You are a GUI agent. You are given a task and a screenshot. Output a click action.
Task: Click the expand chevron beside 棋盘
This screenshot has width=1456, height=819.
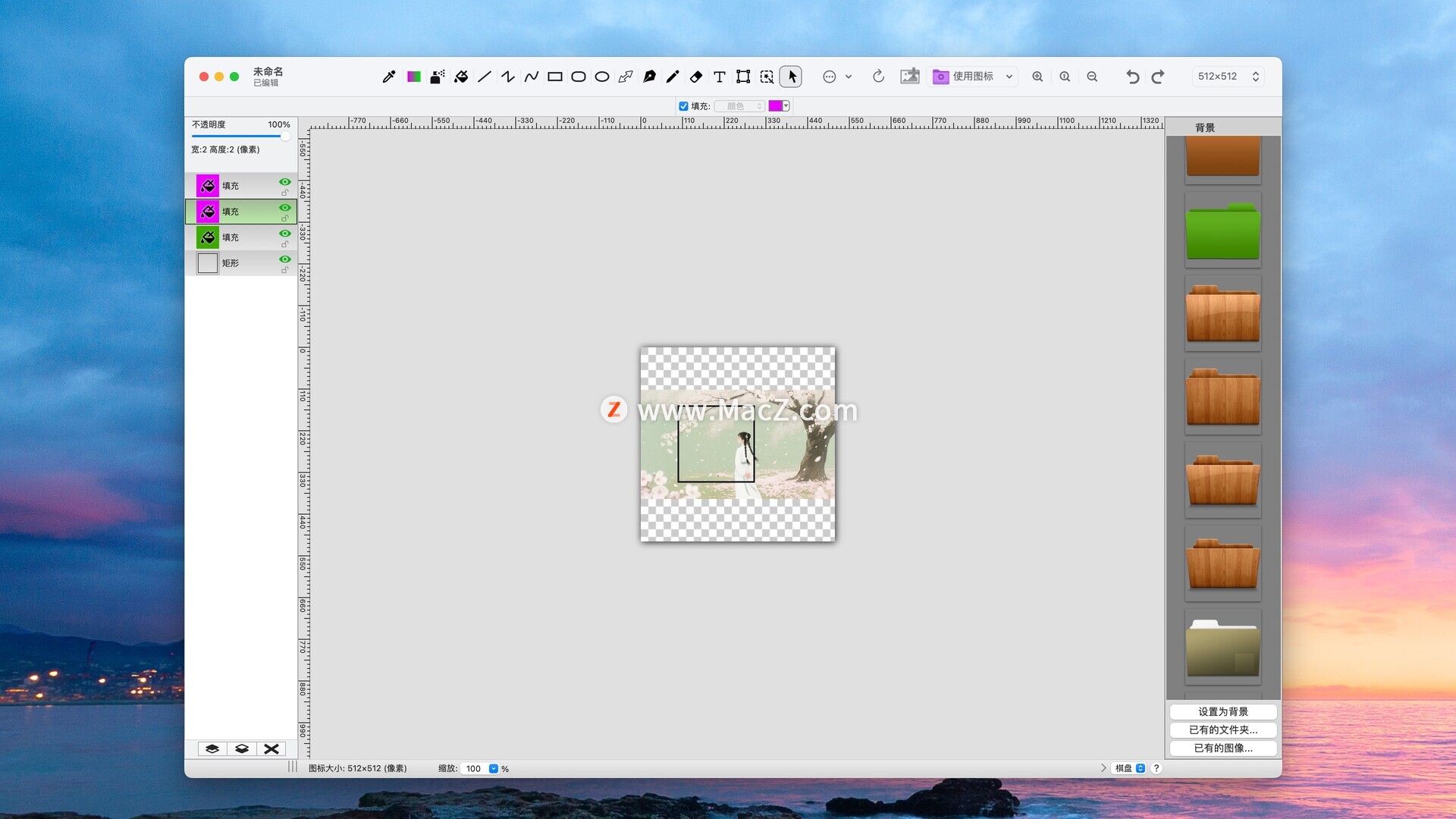click(x=1103, y=768)
